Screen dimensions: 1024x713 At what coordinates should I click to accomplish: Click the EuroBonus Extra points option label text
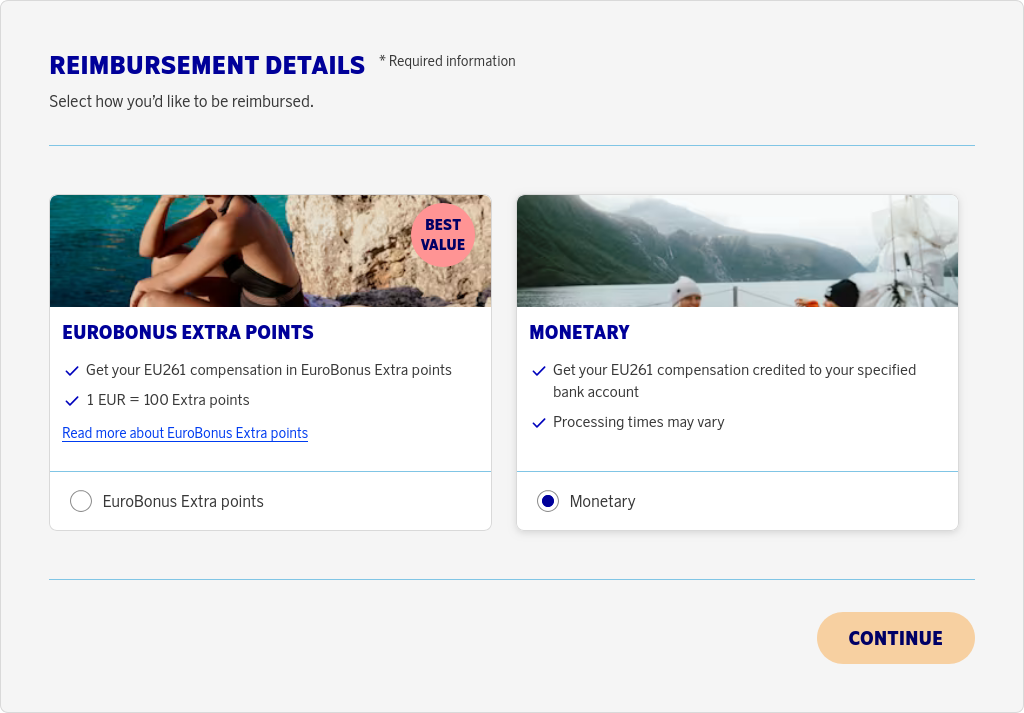pos(183,501)
